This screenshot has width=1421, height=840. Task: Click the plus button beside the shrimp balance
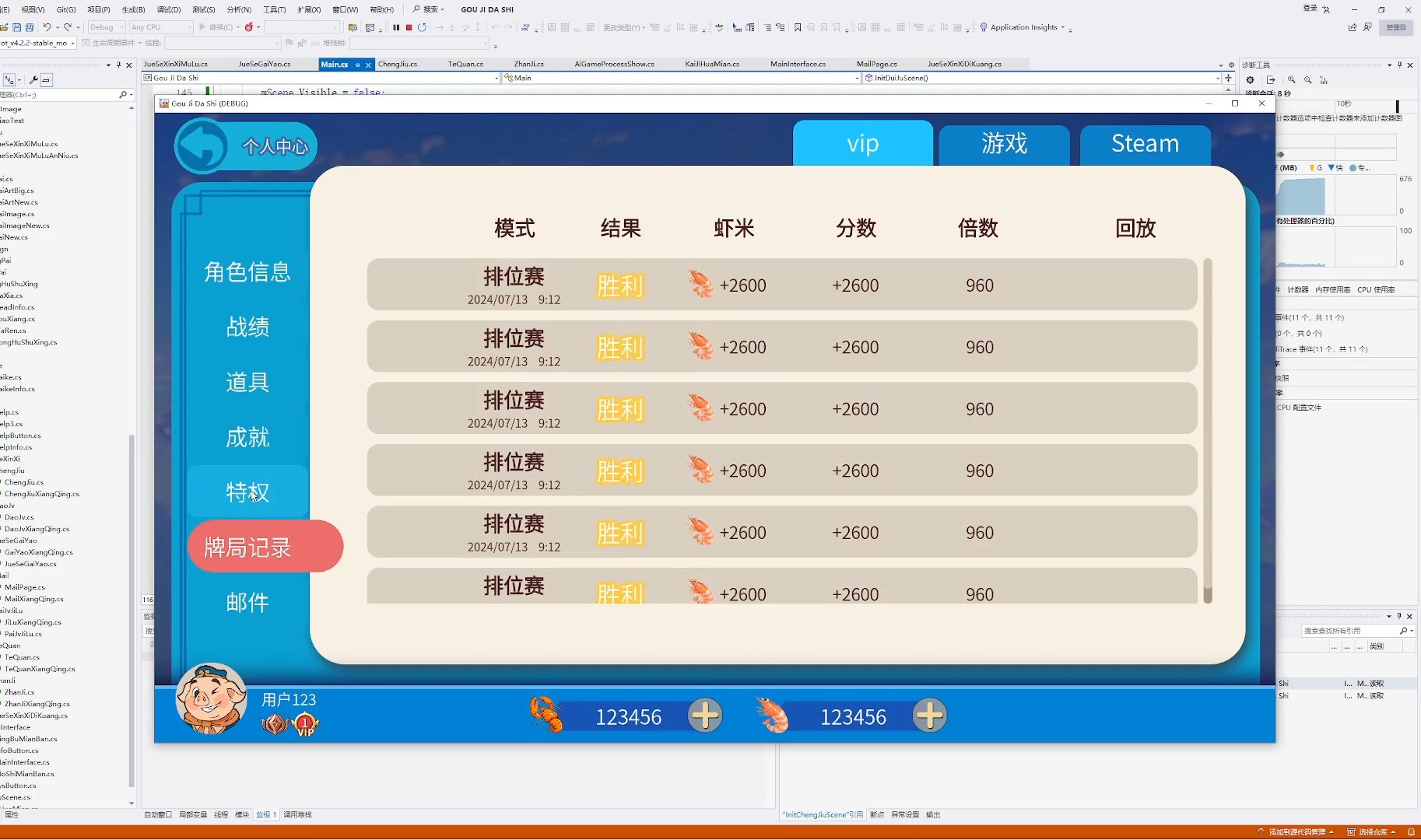(930, 716)
